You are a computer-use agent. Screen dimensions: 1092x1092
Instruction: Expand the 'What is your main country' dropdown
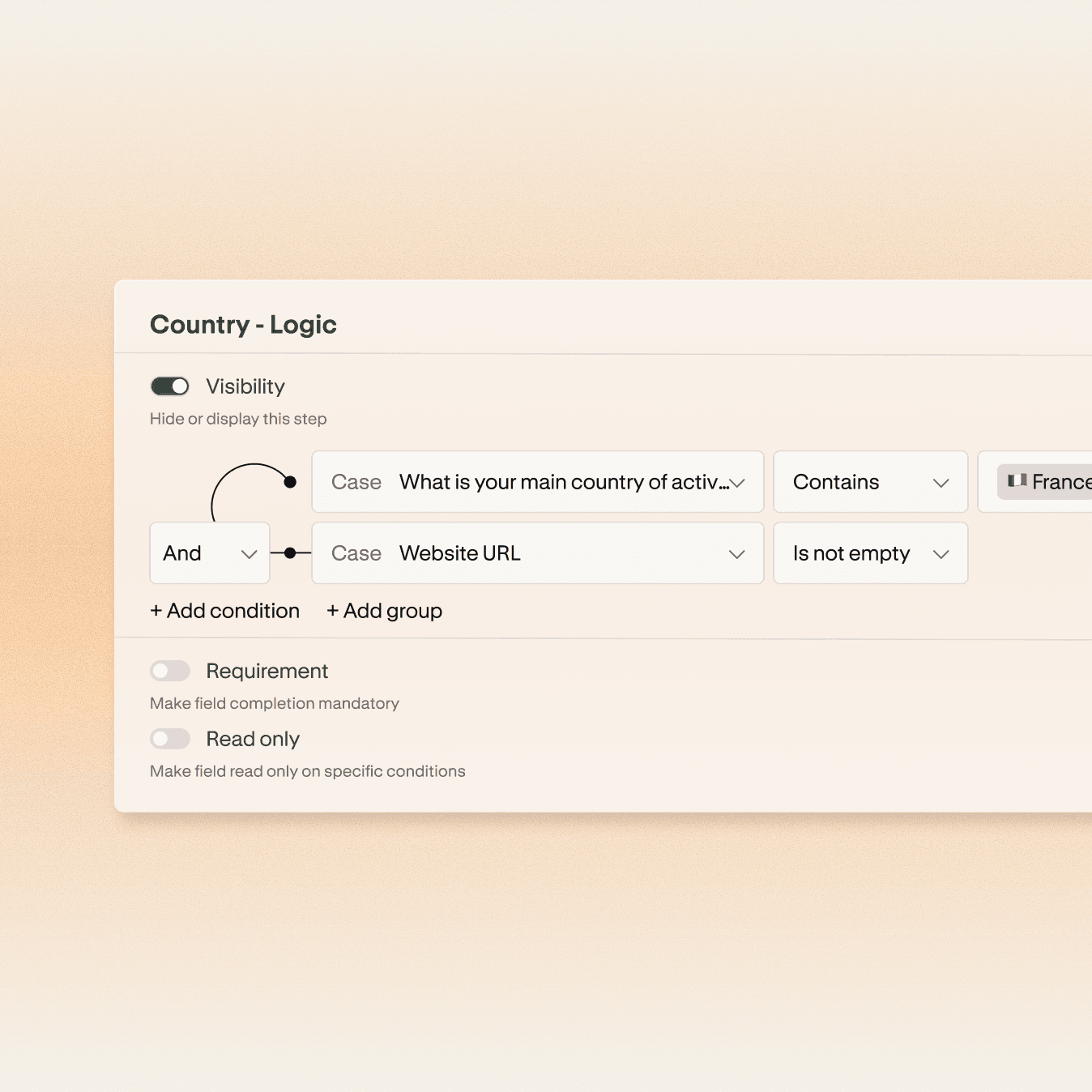coord(538,482)
